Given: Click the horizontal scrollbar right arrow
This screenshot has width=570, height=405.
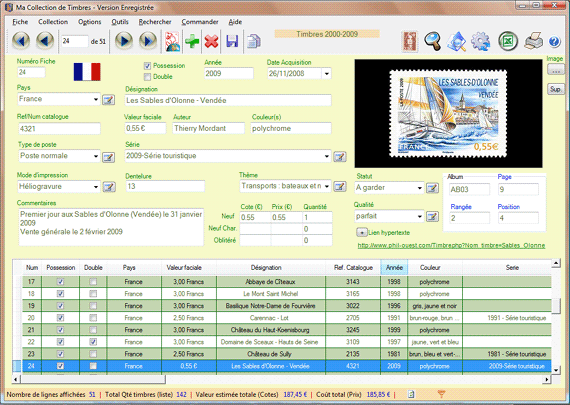Looking at the screenshot, I should (546, 380).
